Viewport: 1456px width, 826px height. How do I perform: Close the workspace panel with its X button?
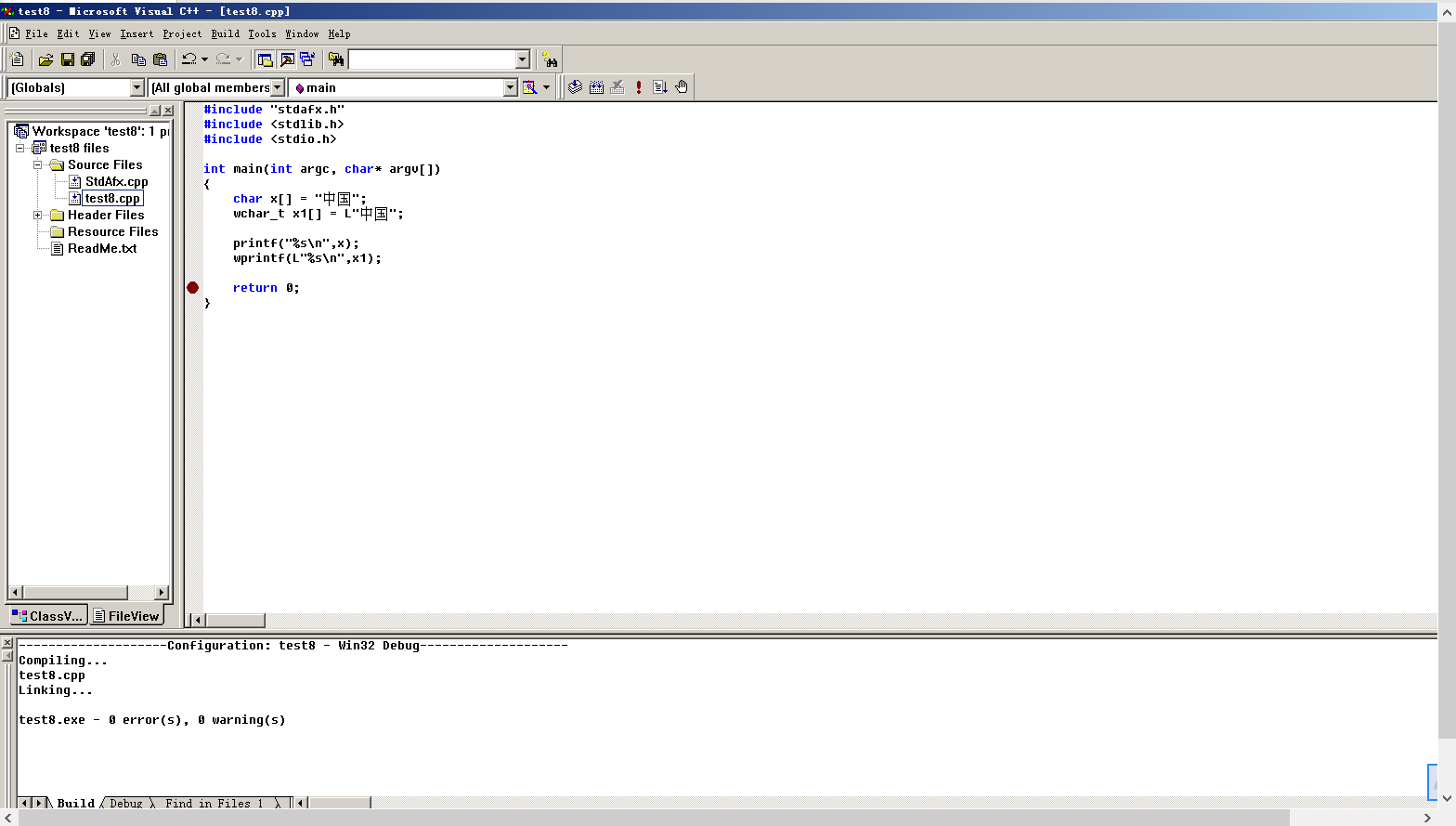pos(168,111)
